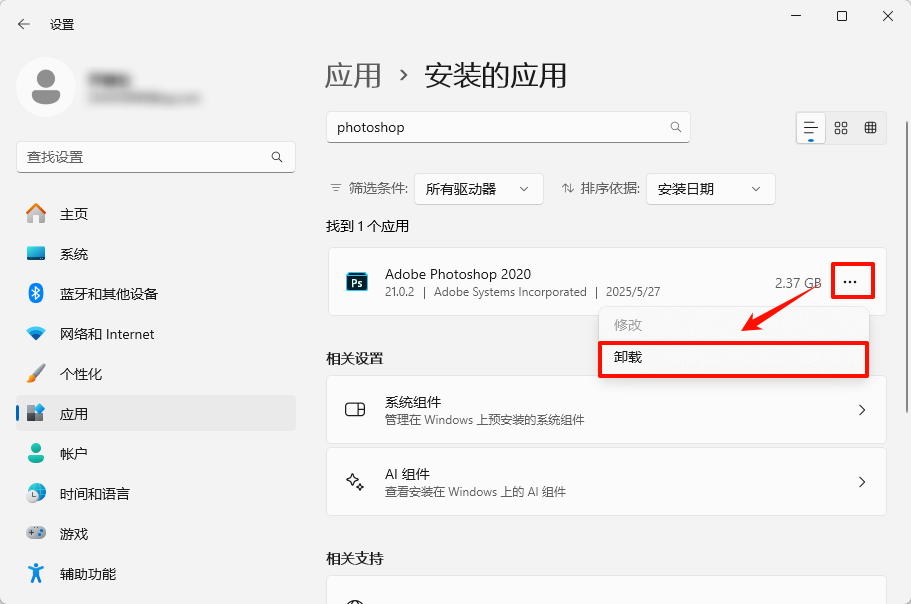Screen dimensions: 911x604
Task: Select the list view icon
Action: 812,127
